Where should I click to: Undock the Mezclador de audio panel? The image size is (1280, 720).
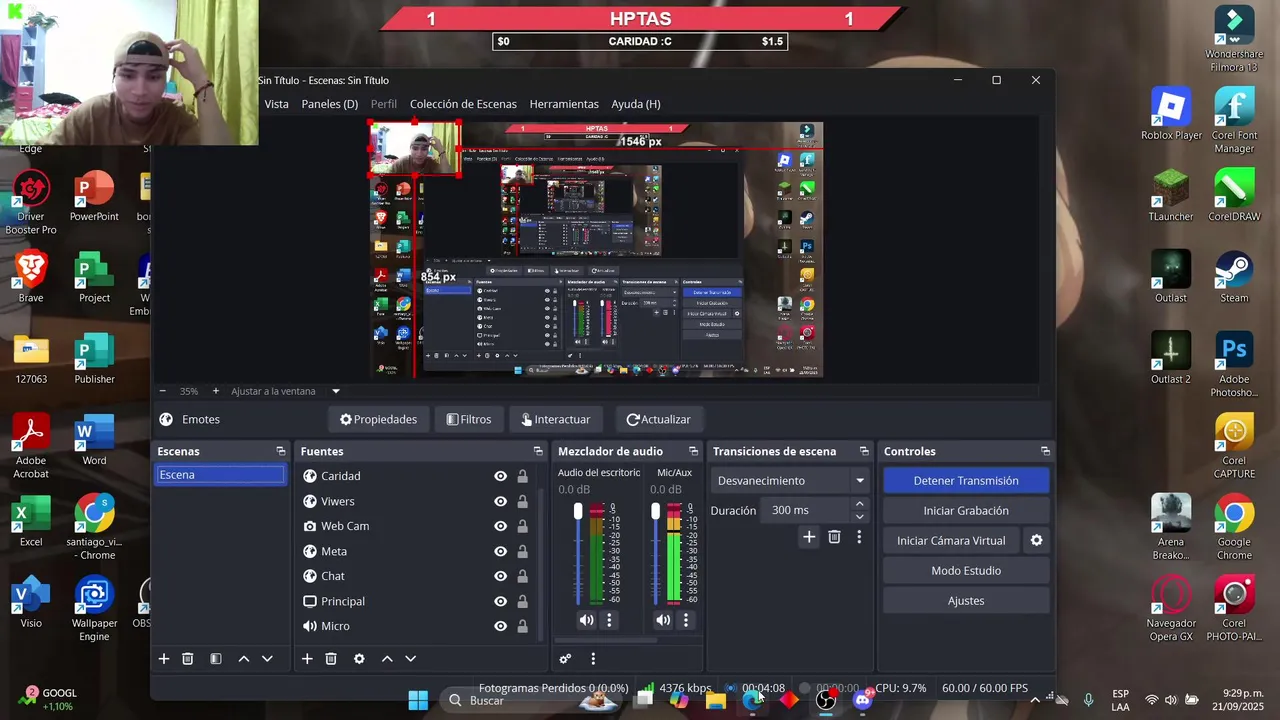coord(693,451)
